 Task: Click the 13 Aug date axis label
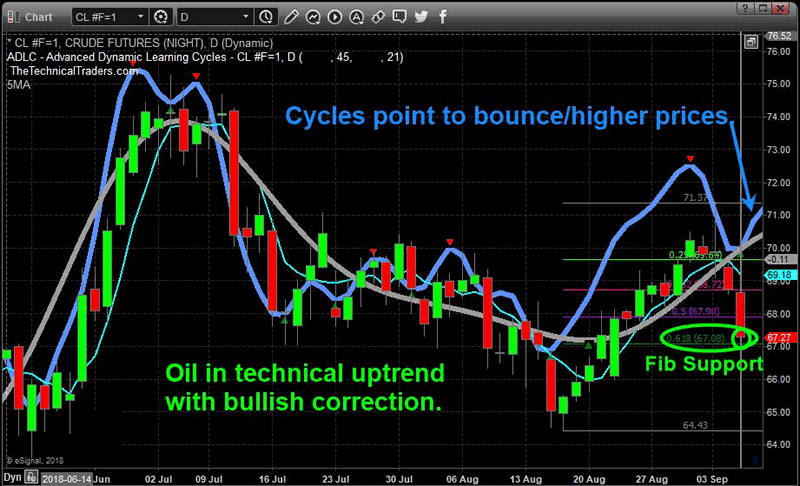(526, 479)
